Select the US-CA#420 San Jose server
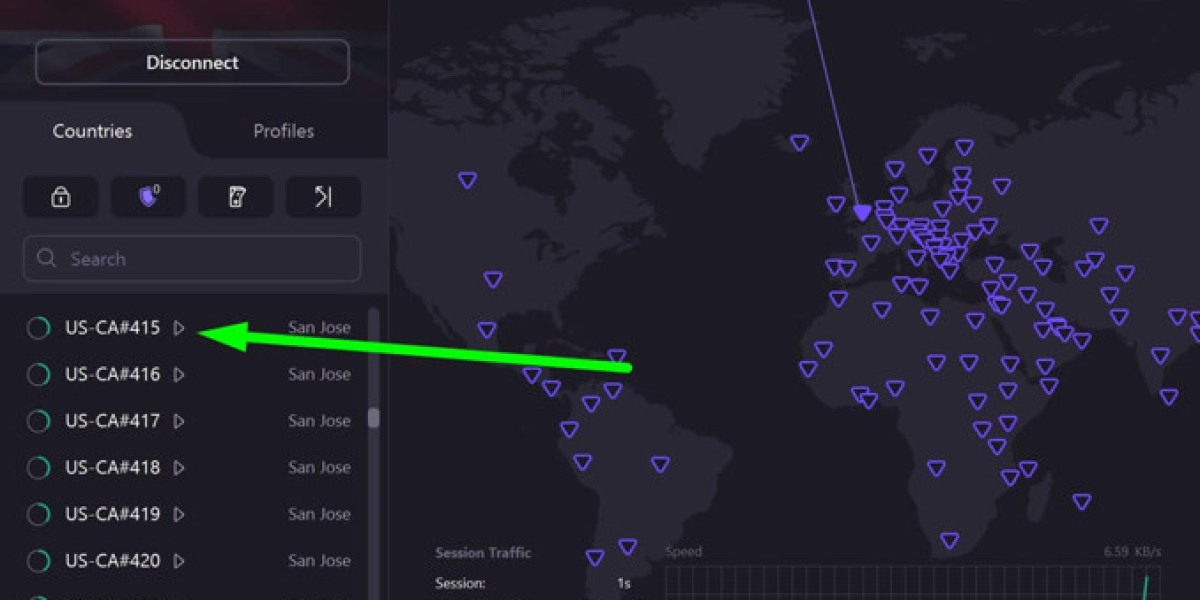Viewport: 1200px width, 600px height. 112,561
